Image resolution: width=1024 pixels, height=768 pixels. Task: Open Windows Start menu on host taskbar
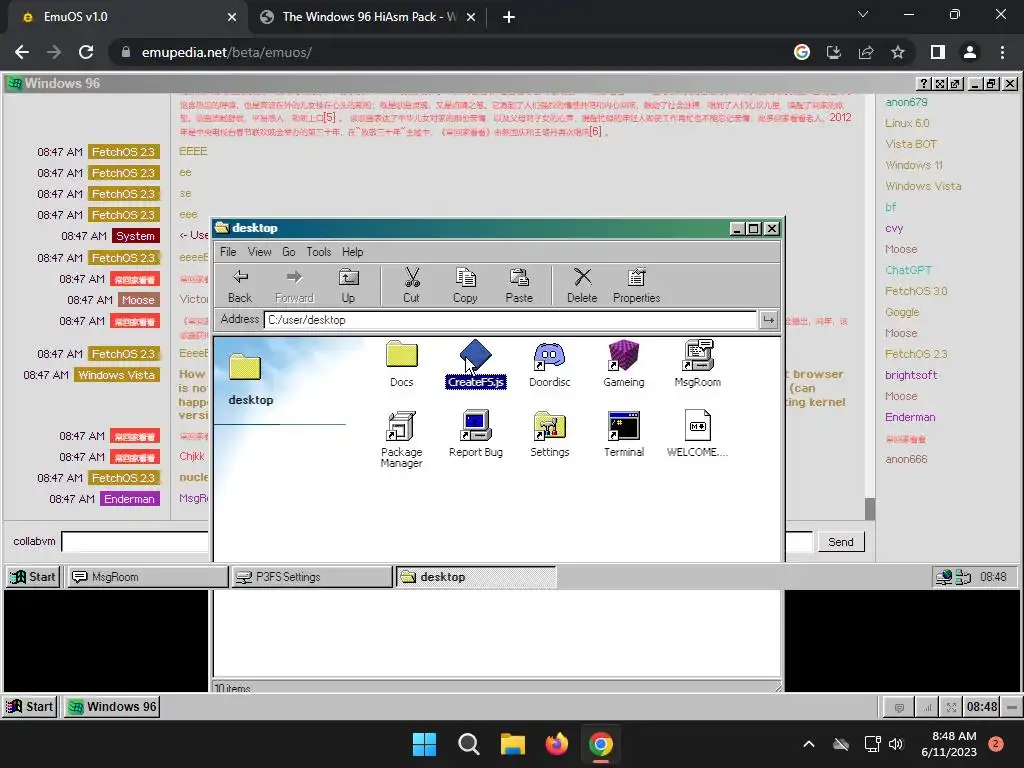pyautogui.click(x=424, y=744)
